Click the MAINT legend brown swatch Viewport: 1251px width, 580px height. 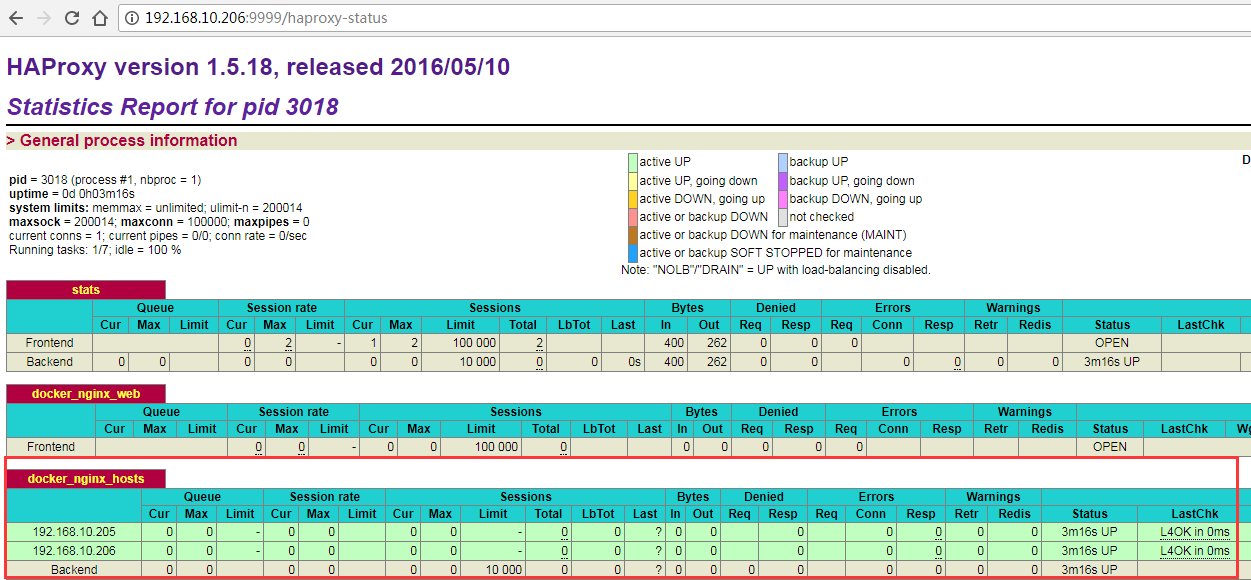(632, 235)
